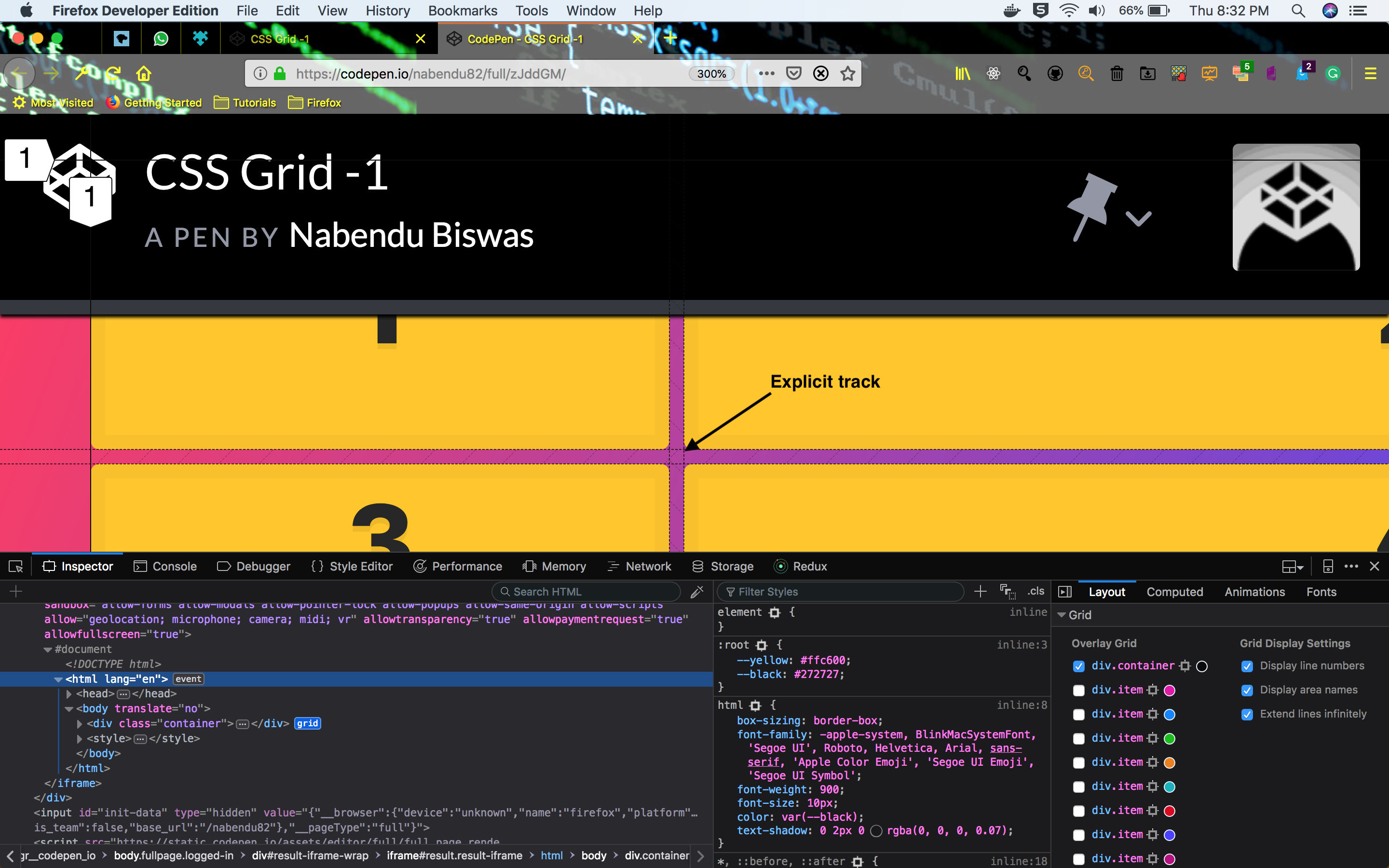Open the Tutorials bookmarks folder
Screen dimensions: 1389x868
tap(245, 103)
